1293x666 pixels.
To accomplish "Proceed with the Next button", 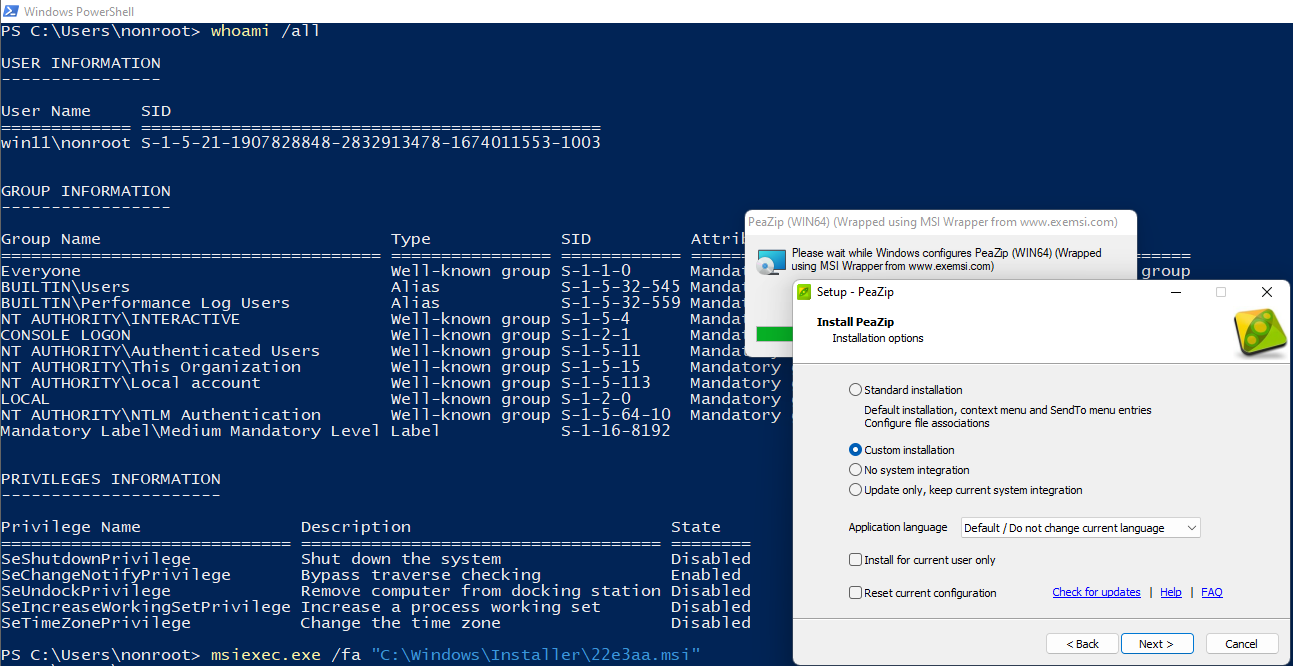I will [1157, 644].
